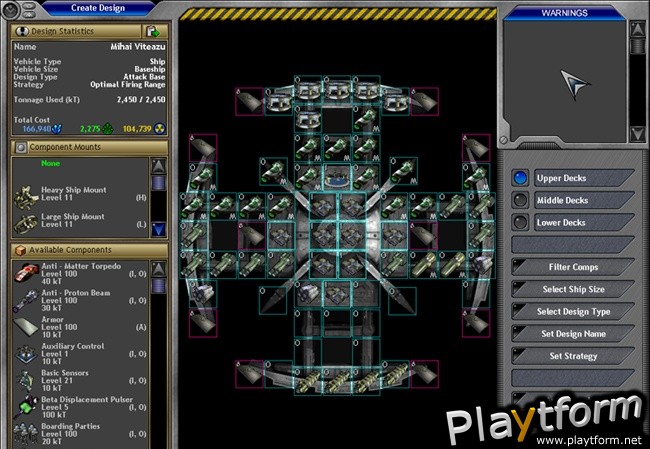Click the Basic Sensors Level 21 label
Image resolution: width=650 pixels, height=449 pixels.
coord(65,376)
